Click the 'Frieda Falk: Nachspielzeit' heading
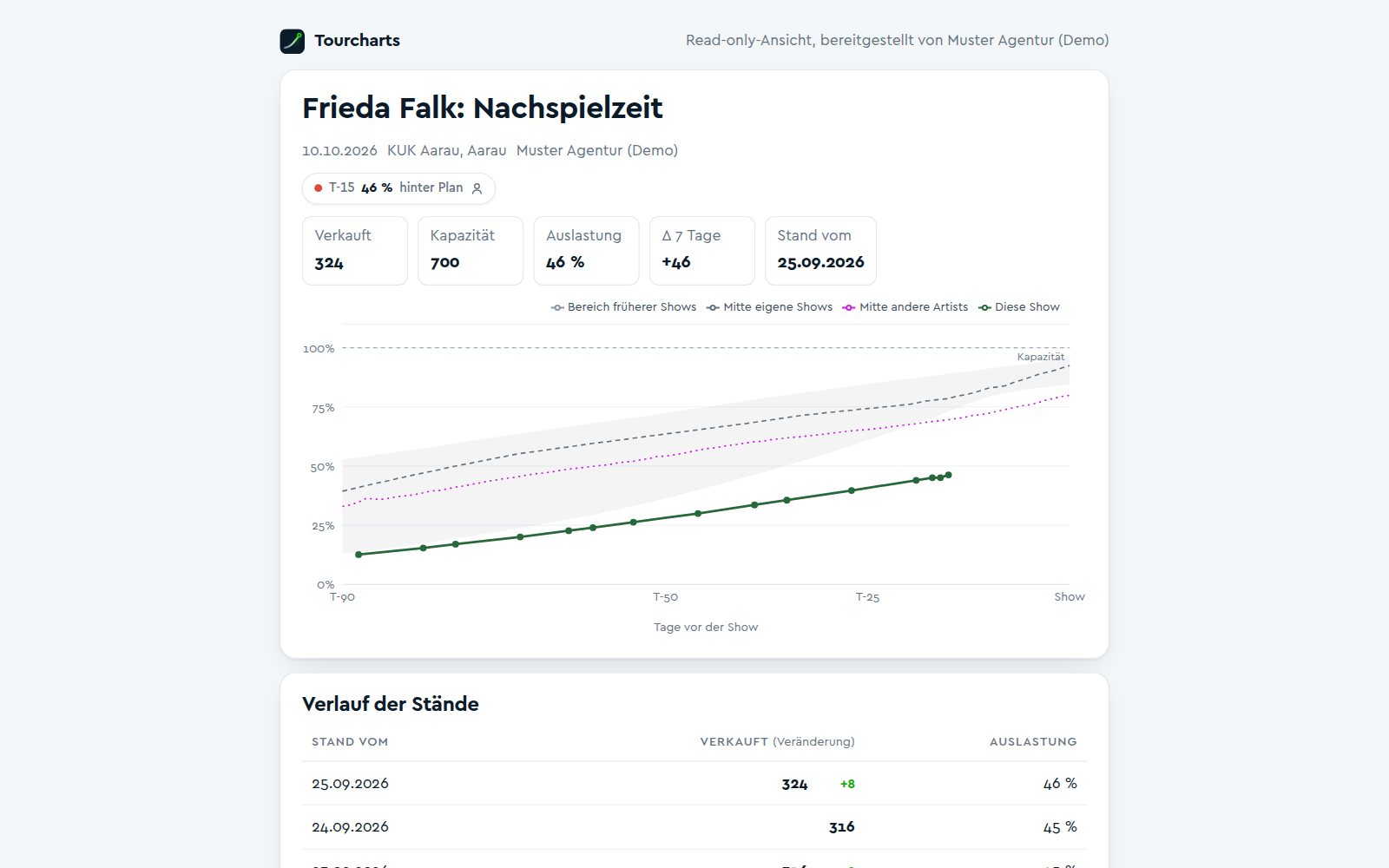Viewport: 1389px width, 868px height. [x=482, y=108]
